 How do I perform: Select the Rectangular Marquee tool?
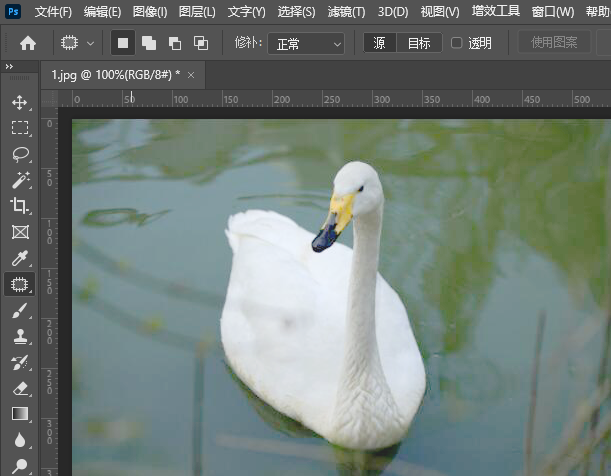20,128
